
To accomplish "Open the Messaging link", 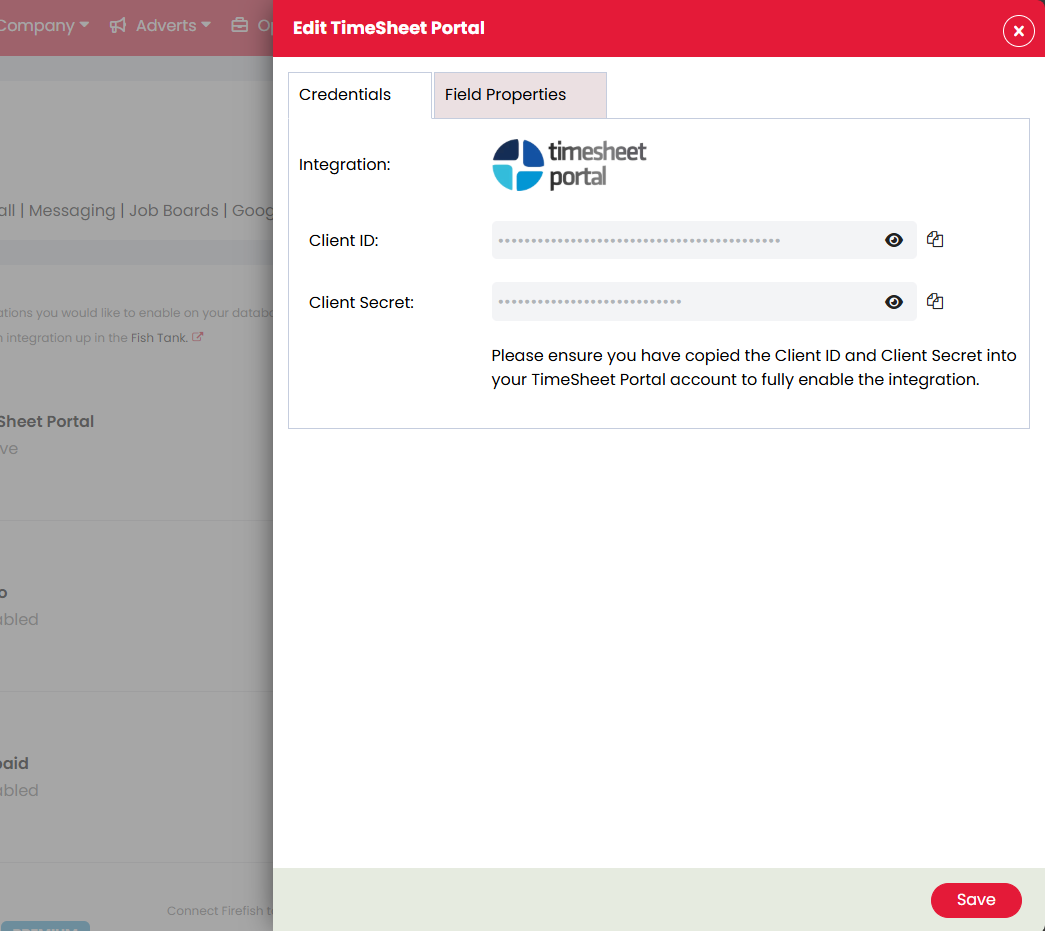I will tap(72, 210).
